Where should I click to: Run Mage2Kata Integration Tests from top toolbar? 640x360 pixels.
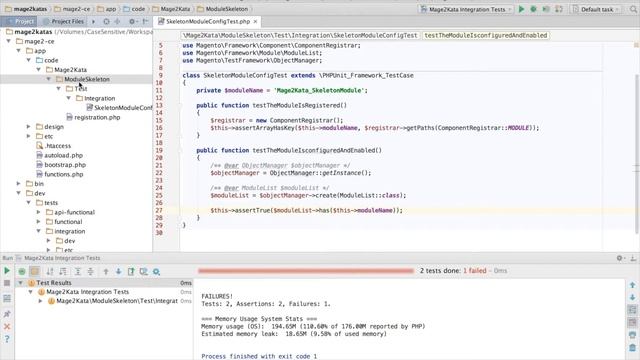pos(521,9)
